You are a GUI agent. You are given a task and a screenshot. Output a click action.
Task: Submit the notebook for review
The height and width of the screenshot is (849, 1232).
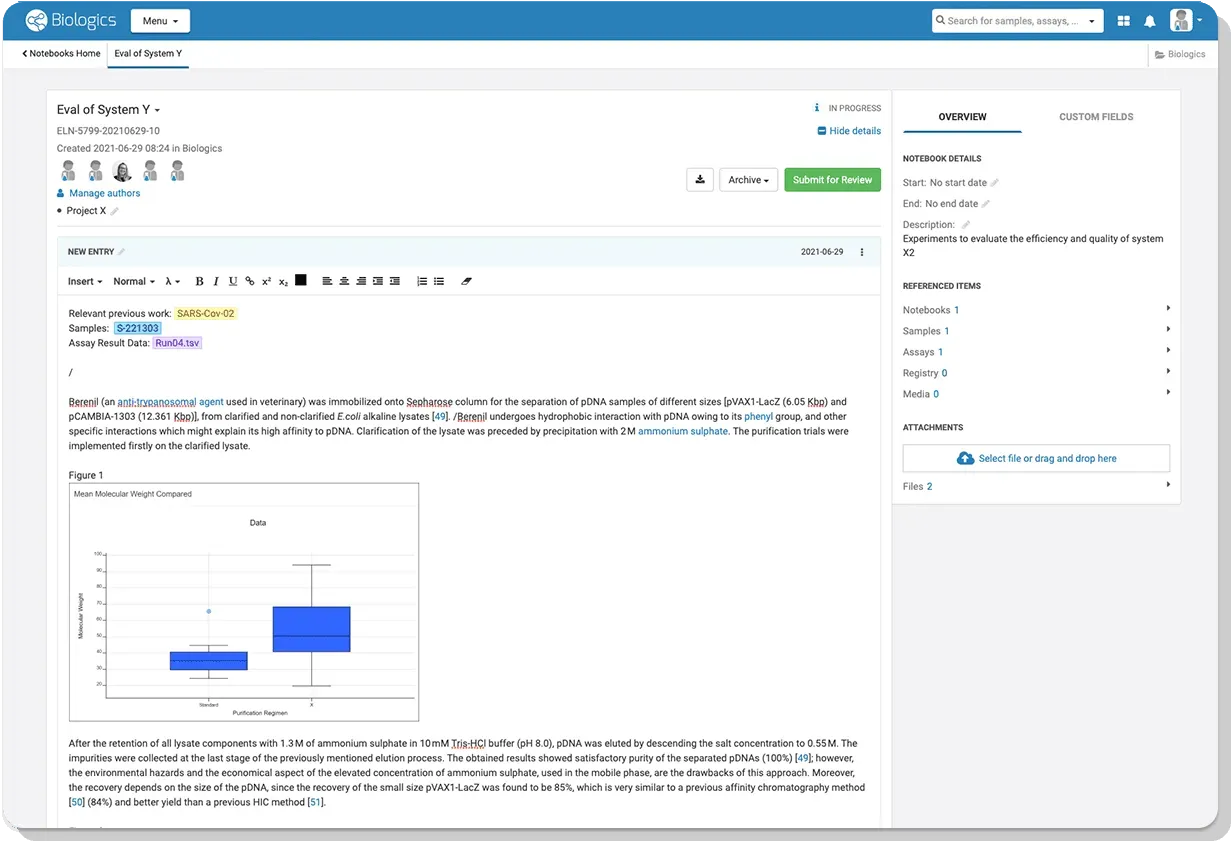[832, 180]
